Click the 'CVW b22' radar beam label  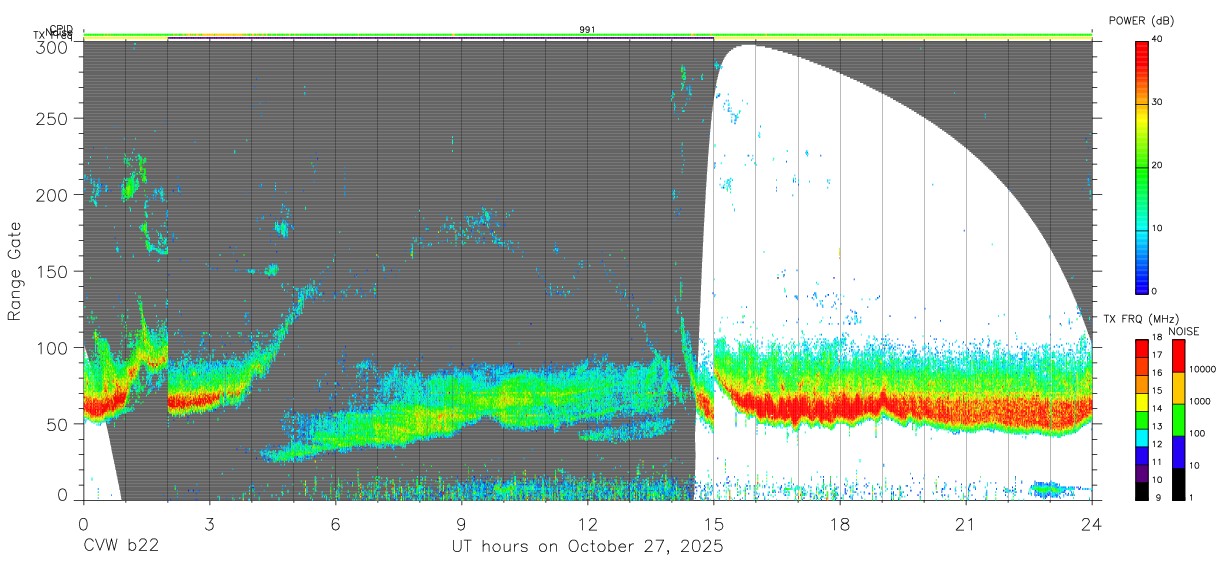coord(121,546)
